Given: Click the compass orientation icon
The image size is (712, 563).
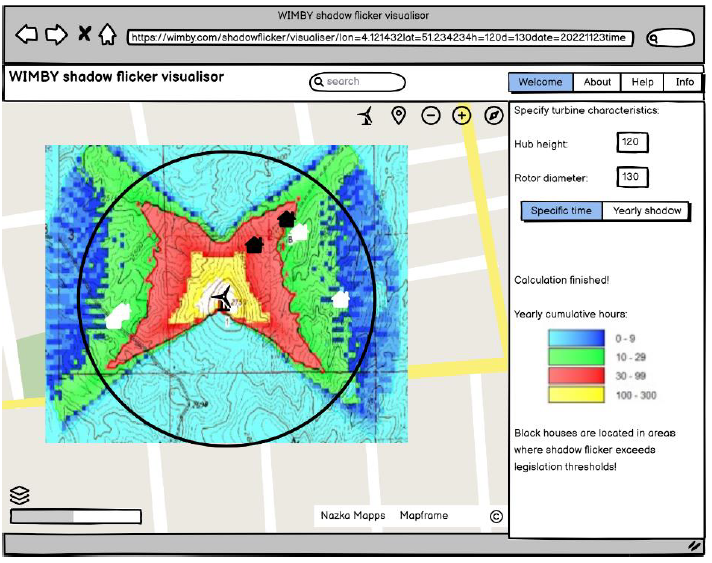Looking at the screenshot, I should [493, 116].
